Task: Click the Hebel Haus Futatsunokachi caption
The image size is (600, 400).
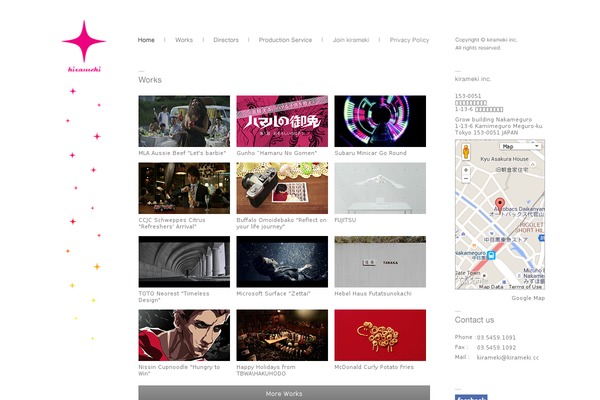Action: 373,294
